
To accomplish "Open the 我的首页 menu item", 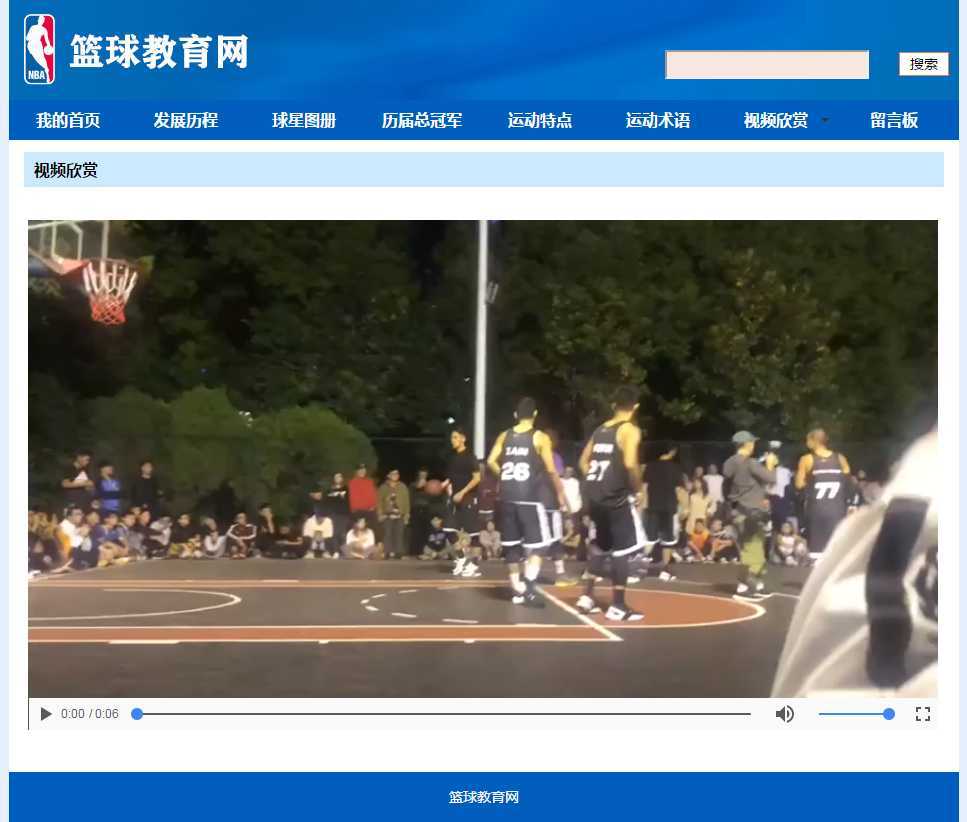I will 68,121.
